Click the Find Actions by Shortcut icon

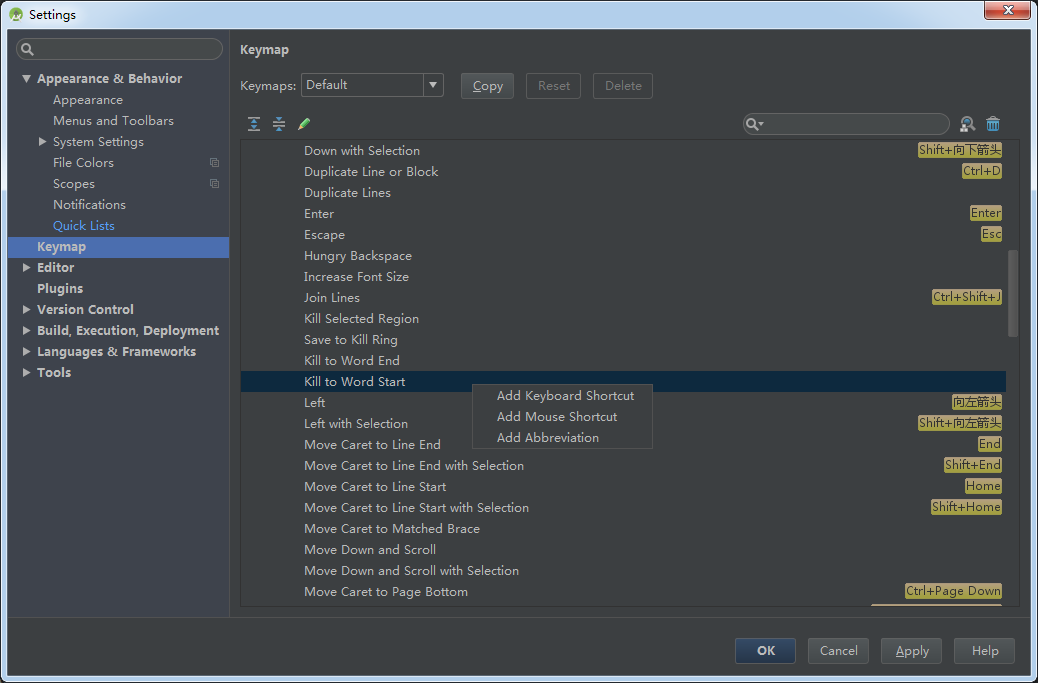(x=968, y=124)
